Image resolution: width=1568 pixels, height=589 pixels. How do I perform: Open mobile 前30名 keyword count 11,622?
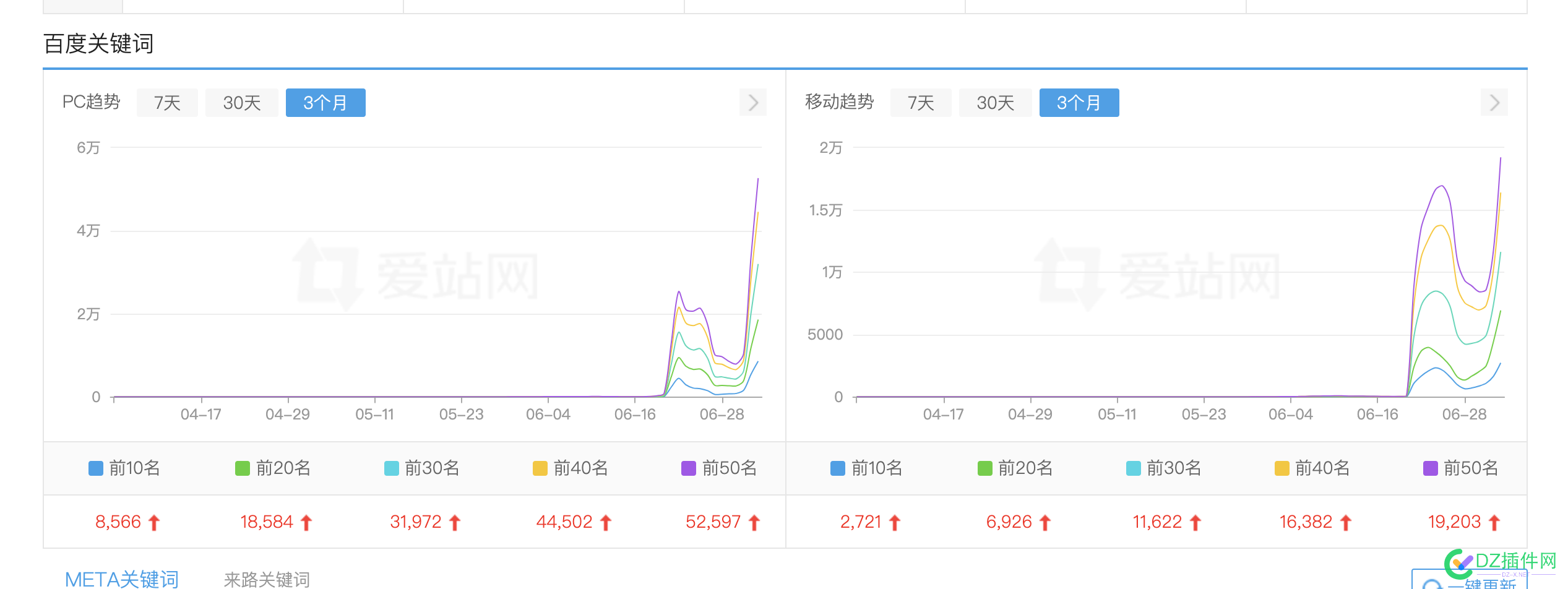1158,522
